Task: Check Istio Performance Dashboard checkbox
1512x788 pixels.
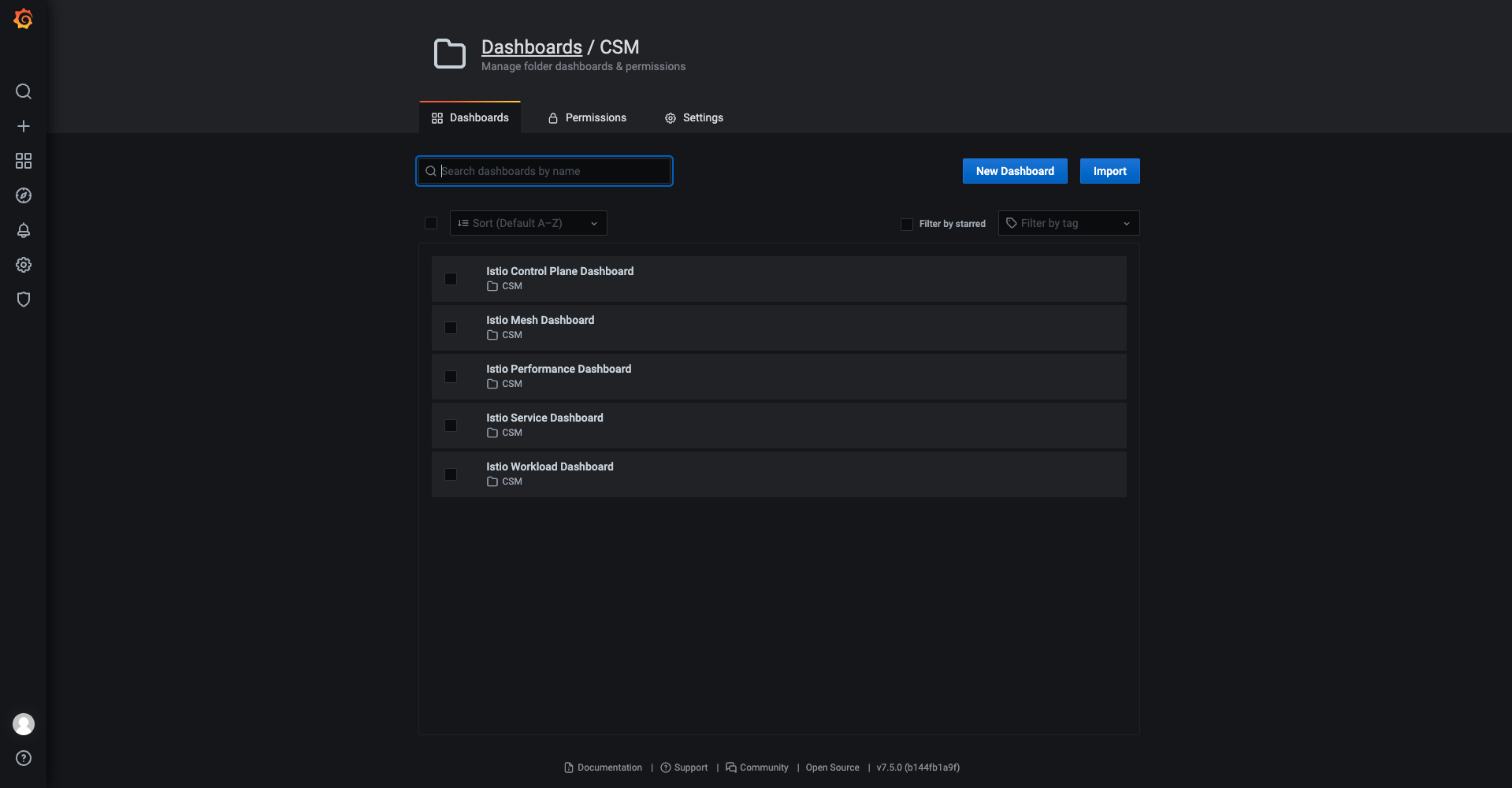Action: 451,377
